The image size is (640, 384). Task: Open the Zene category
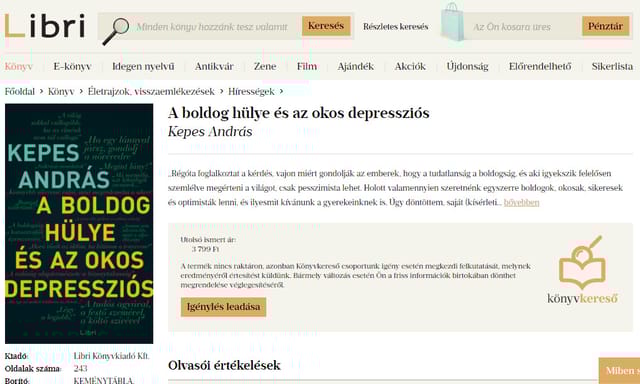point(265,67)
